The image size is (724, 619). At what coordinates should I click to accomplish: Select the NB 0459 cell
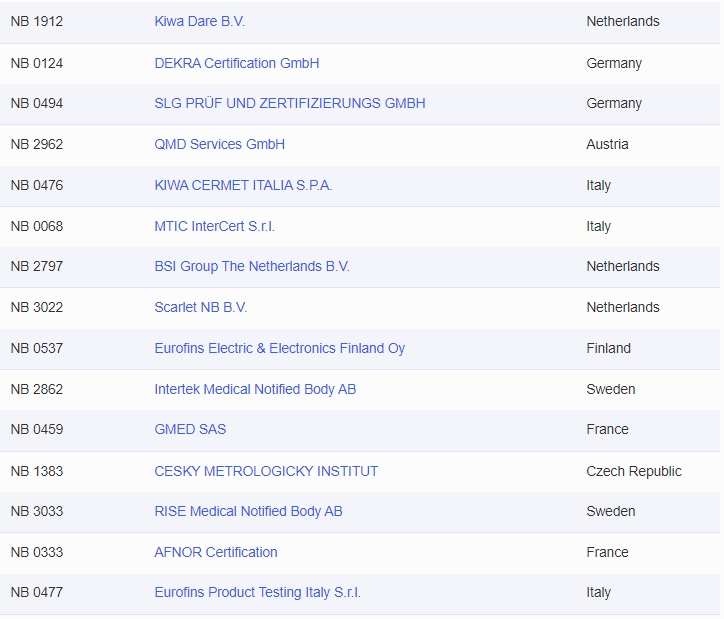coord(37,429)
